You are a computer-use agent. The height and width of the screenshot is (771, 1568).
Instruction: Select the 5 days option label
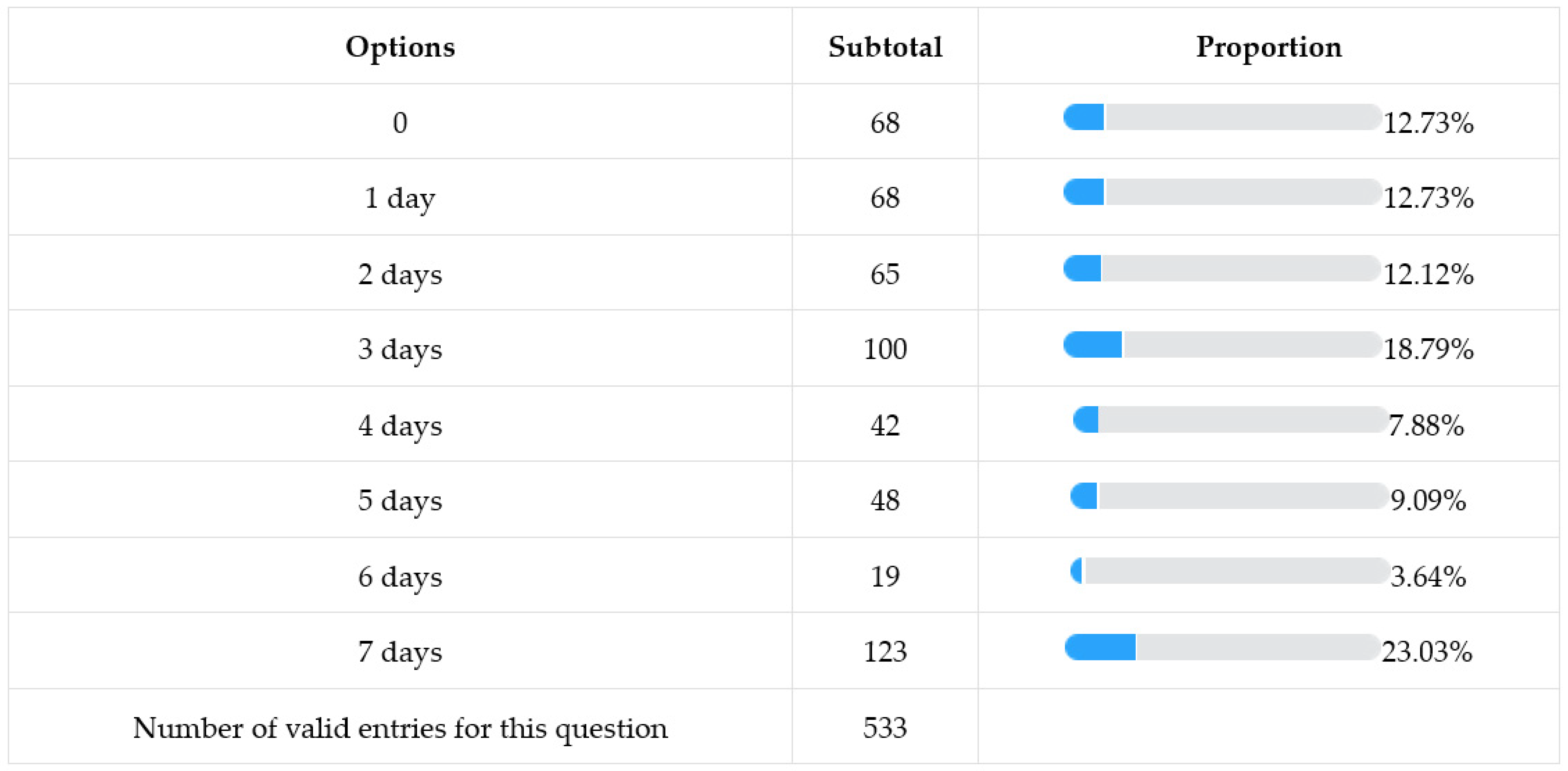pyautogui.click(x=400, y=500)
